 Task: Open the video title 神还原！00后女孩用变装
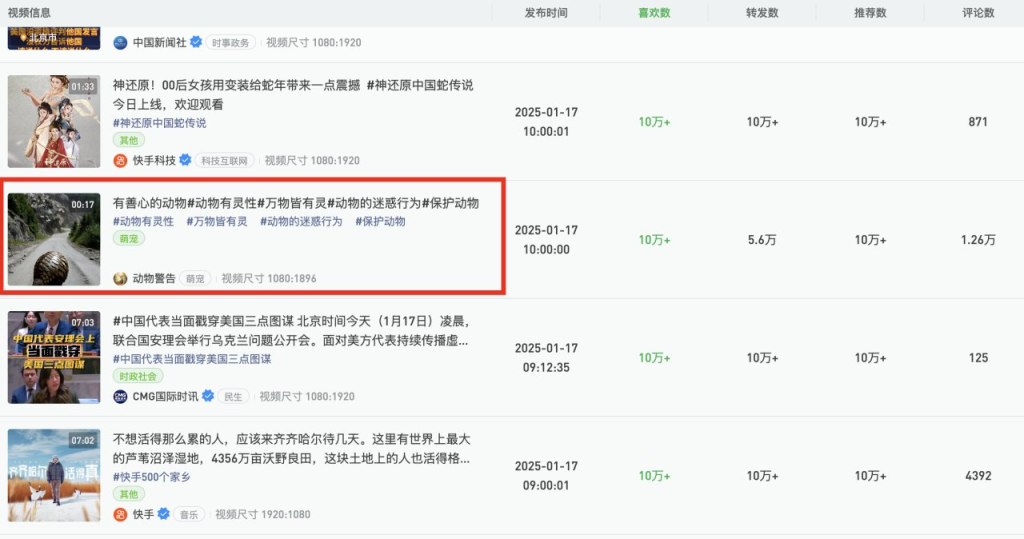point(293,95)
